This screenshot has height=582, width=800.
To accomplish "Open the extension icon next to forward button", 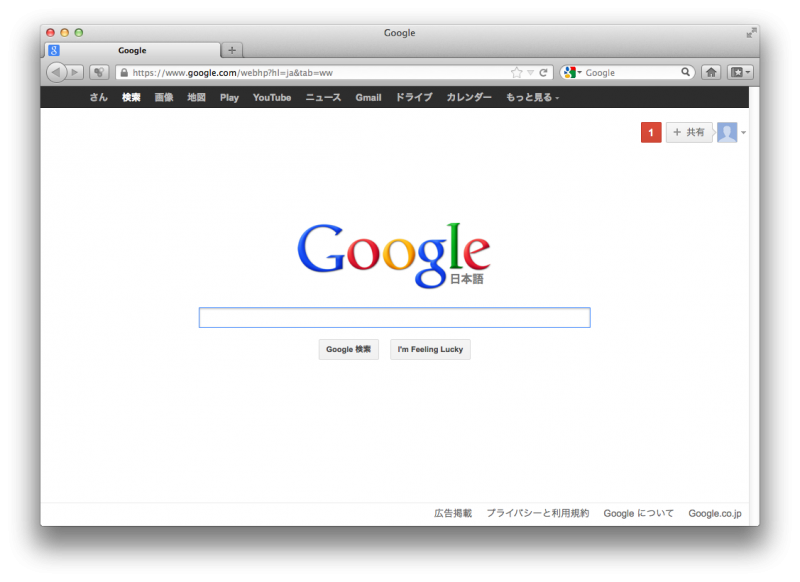I will point(99,72).
